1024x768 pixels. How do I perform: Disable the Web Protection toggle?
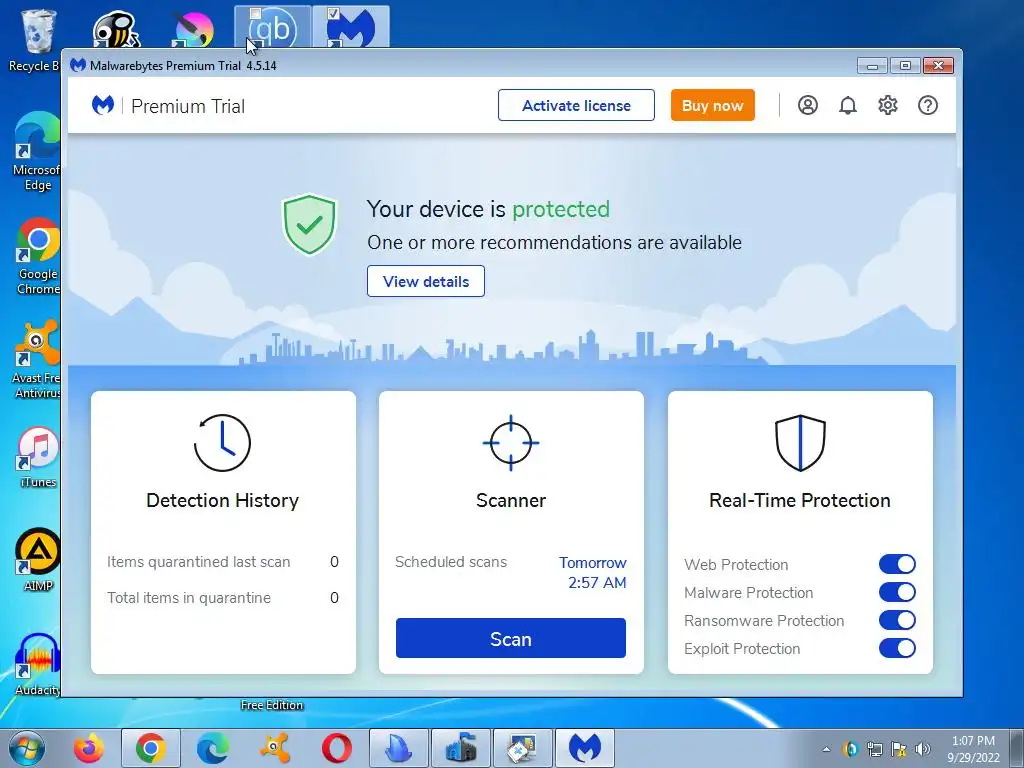point(897,564)
